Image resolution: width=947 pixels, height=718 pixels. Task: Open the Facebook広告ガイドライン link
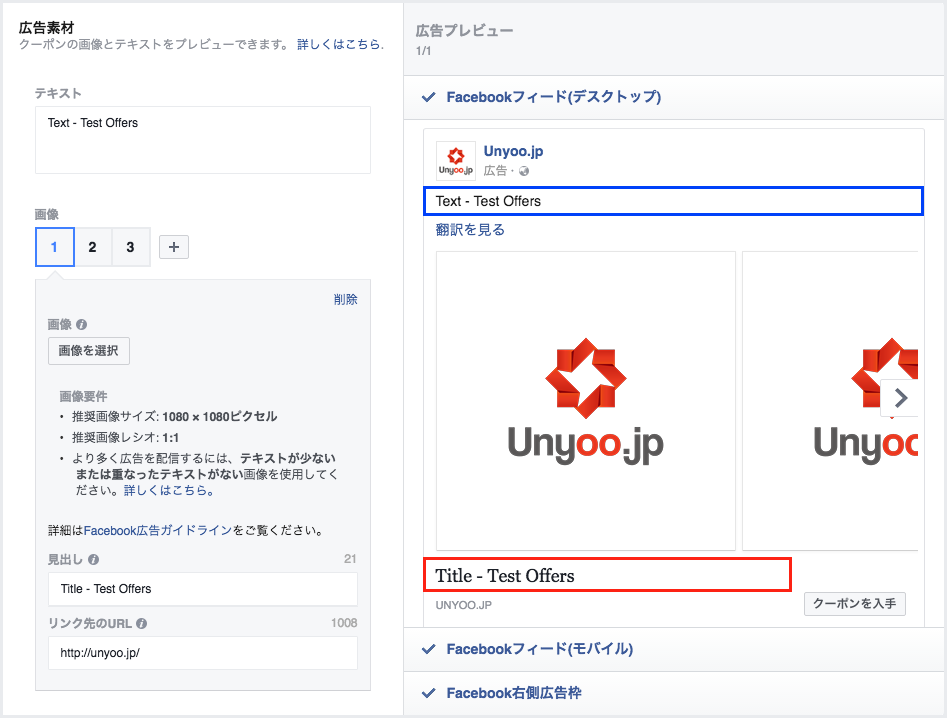(158, 530)
